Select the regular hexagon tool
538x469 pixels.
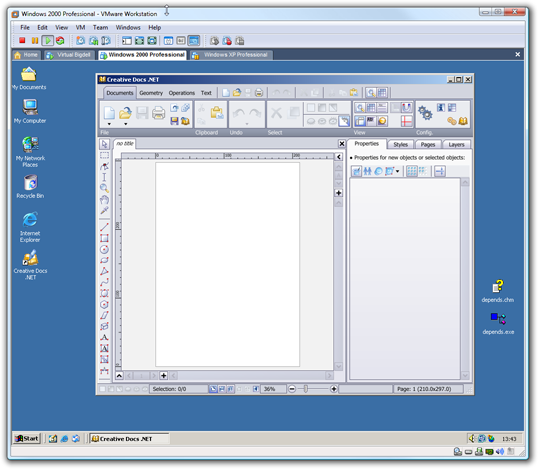[104, 304]
